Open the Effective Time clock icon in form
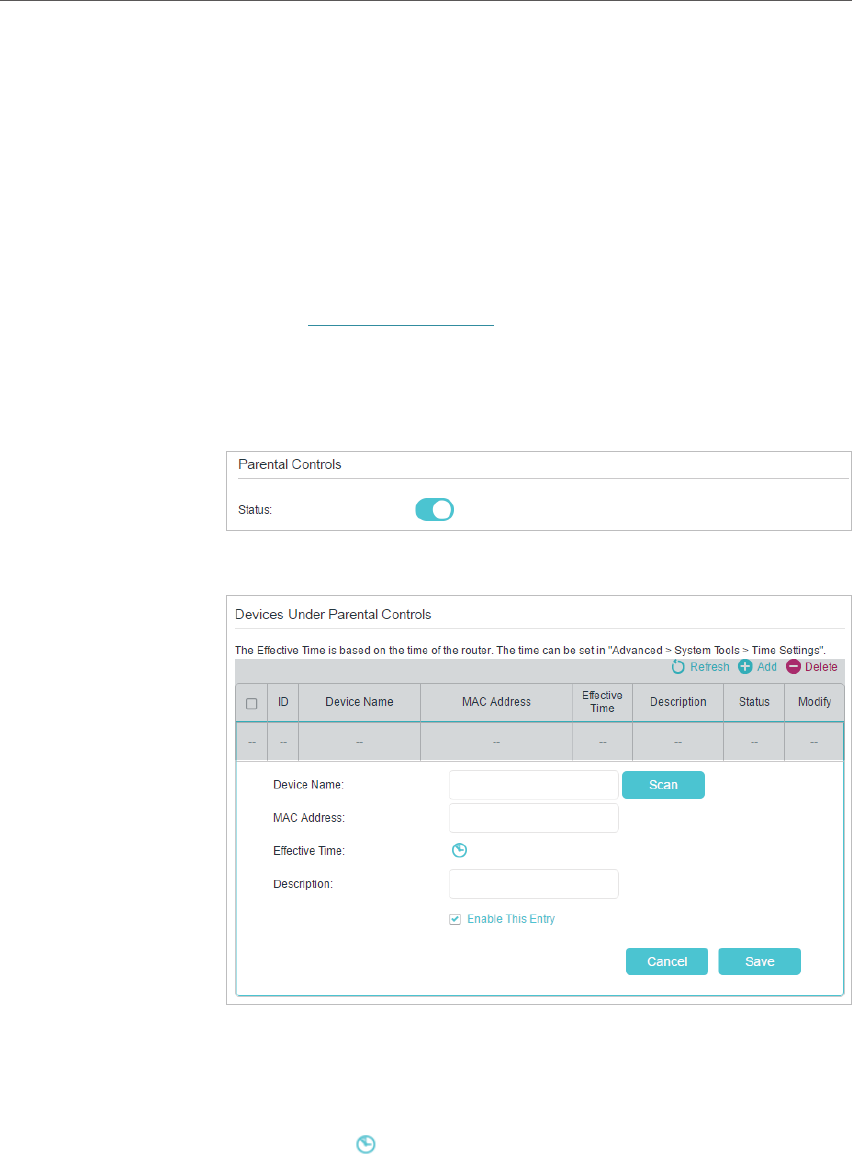Viewport: 852px width, 1155px height. (x=460, y=851)
